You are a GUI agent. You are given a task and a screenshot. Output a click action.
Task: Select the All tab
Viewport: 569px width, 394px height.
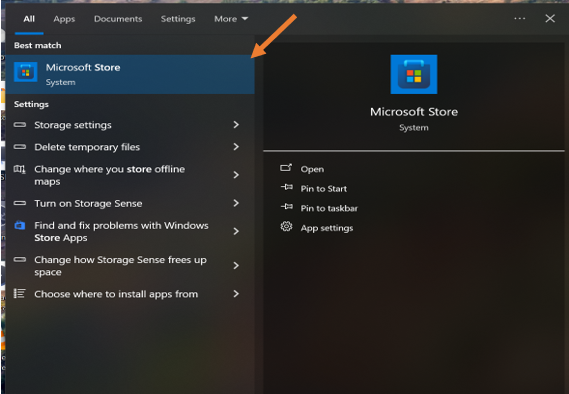coord(29,19)
